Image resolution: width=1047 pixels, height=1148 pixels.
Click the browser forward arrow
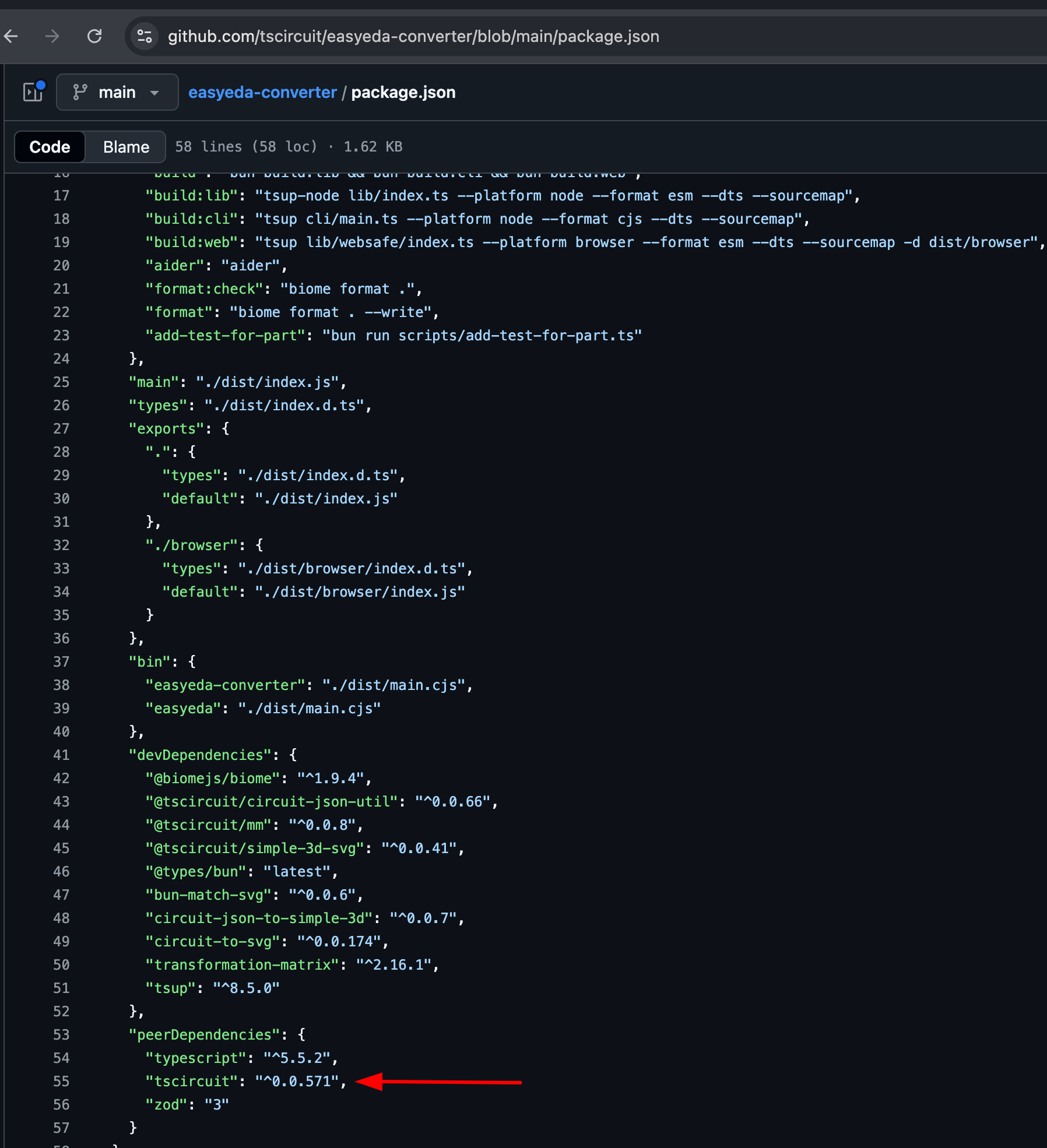point(52,36)
